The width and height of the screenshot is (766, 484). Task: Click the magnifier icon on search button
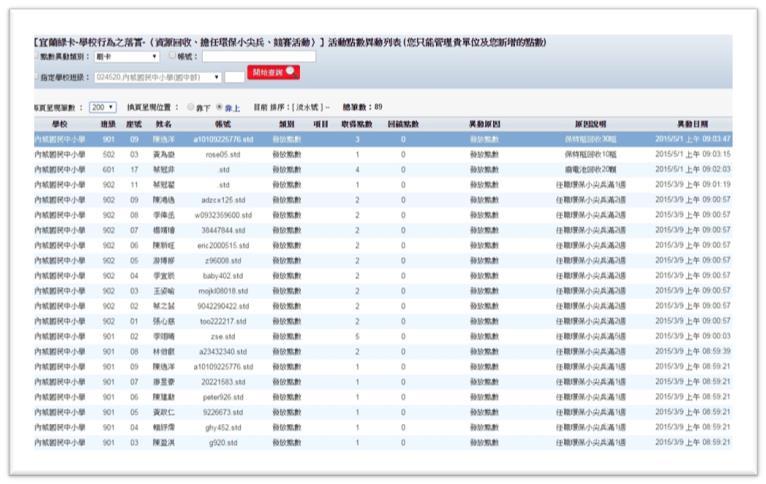(290, 72)
